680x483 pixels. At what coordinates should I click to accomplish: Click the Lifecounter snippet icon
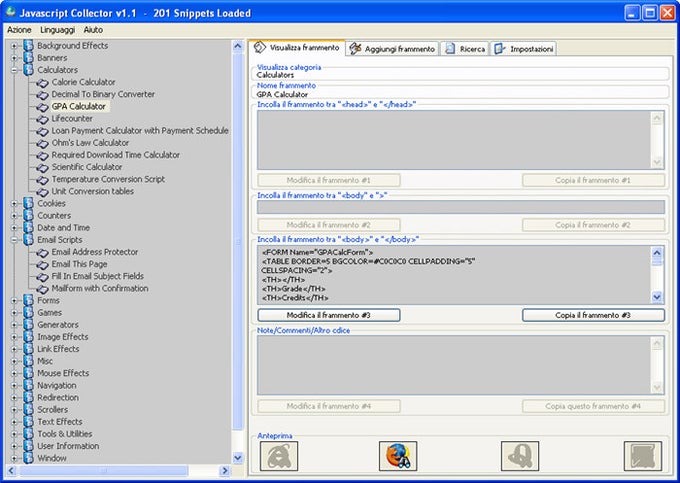click(42, 119)
